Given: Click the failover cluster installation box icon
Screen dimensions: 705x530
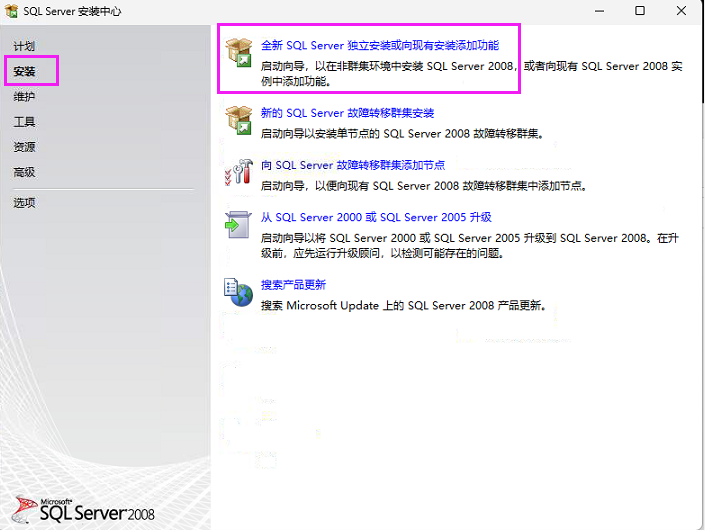Looking at the screenshot, I should click(239, 120).
